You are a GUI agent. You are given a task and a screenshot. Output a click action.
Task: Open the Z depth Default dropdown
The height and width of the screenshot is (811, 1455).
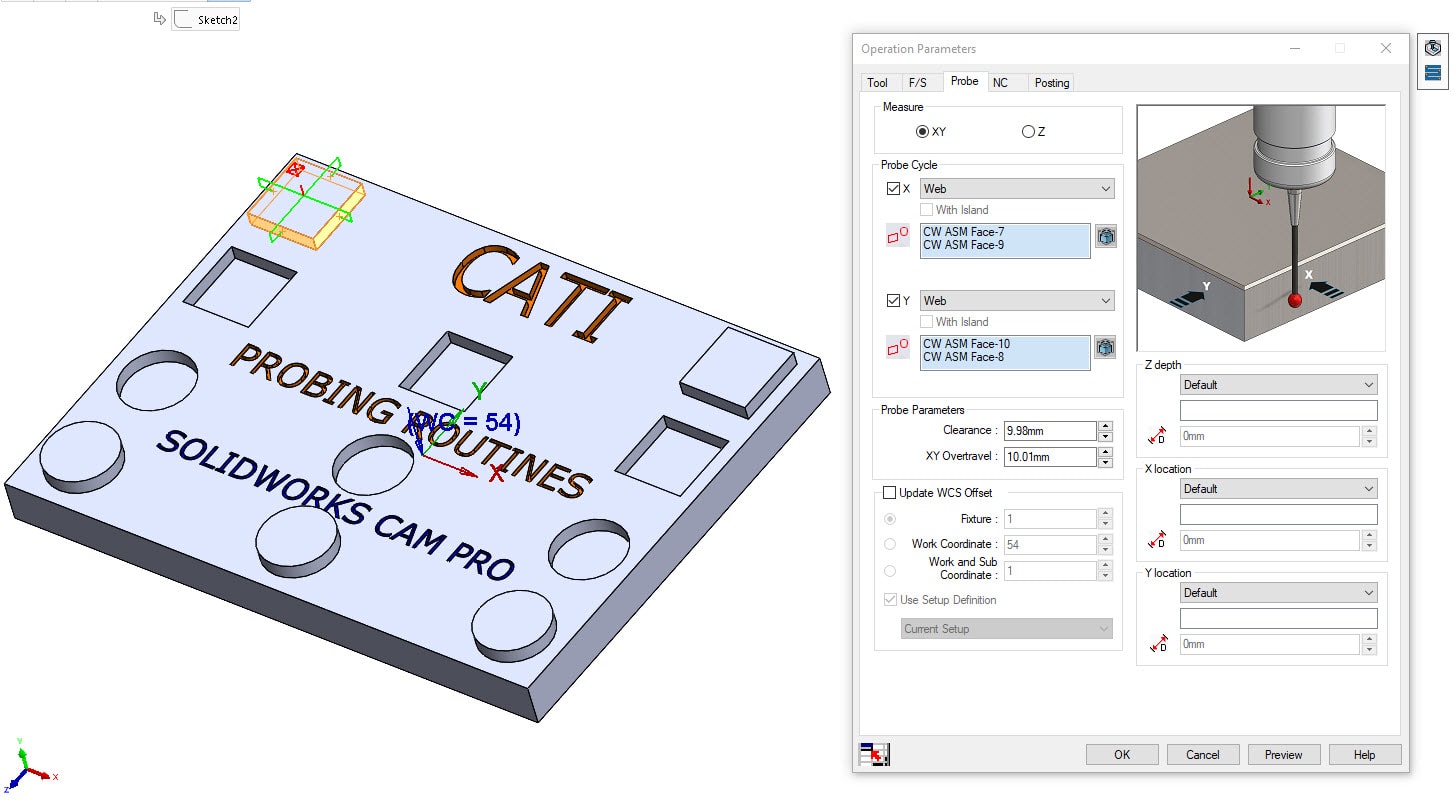(1279, 385)
